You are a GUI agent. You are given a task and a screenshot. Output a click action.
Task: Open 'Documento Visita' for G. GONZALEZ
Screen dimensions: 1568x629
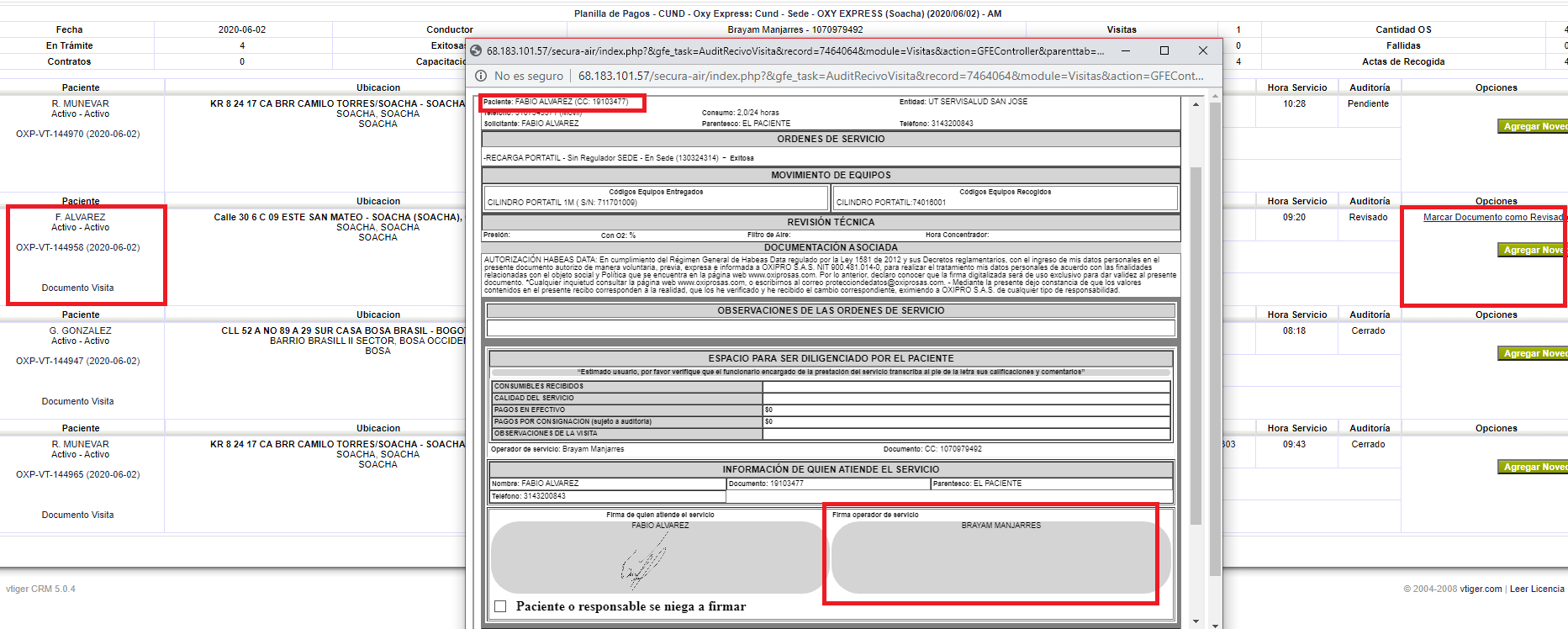click(x=78, y=401)
